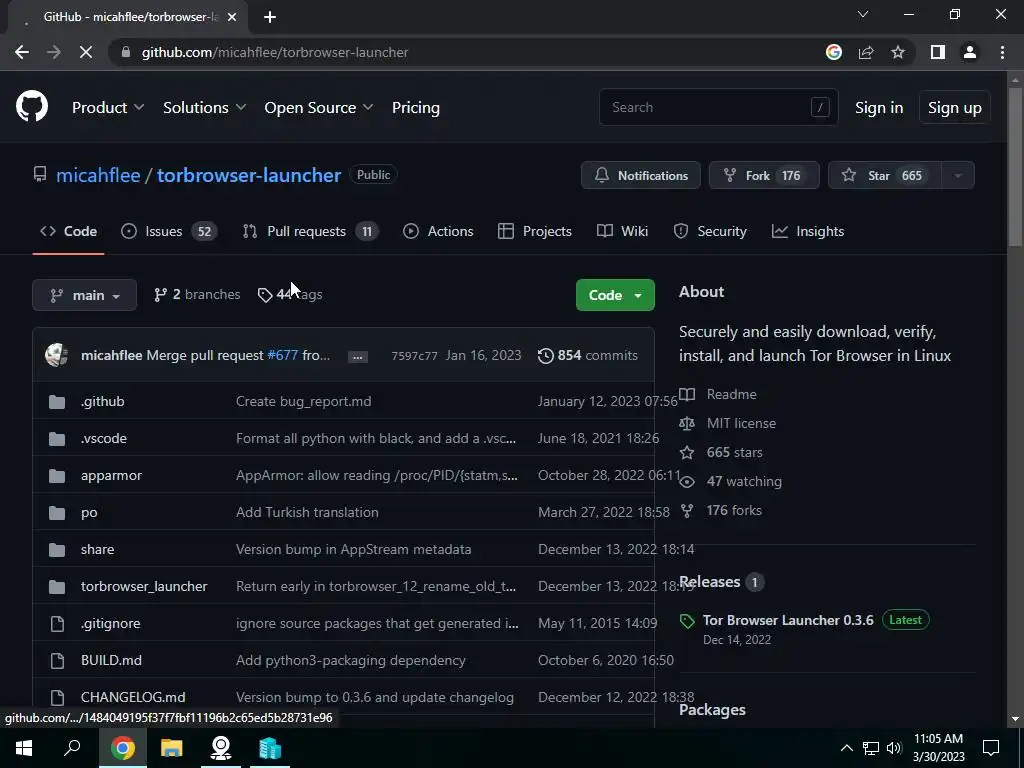1024x768 pixels.
Task: Open File Explorer from taskbar
Action: (172, 748)
